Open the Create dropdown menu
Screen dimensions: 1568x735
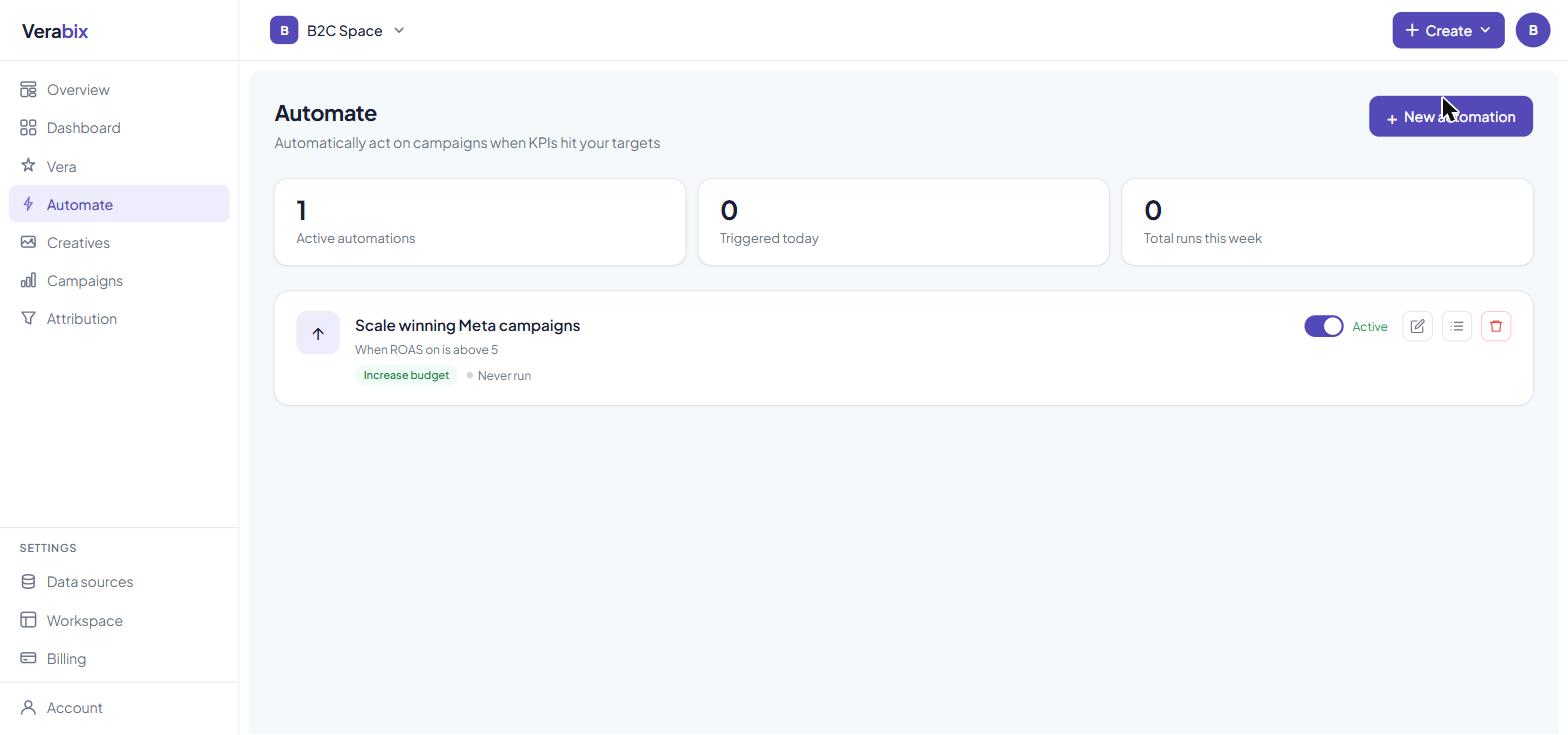pos(1448,30)
